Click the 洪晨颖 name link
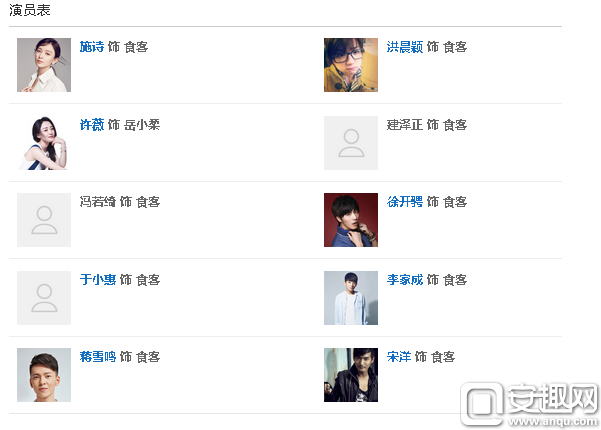 click(x=405, y=47)
